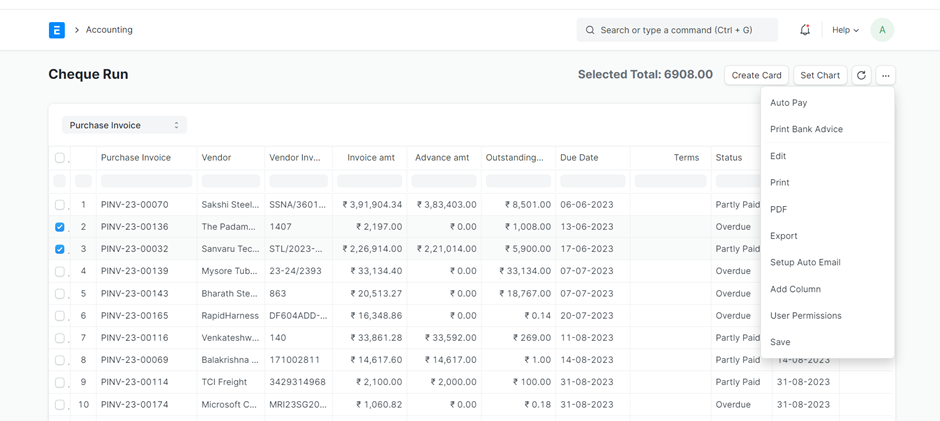Click the search or command input field

tap(680, 30)
